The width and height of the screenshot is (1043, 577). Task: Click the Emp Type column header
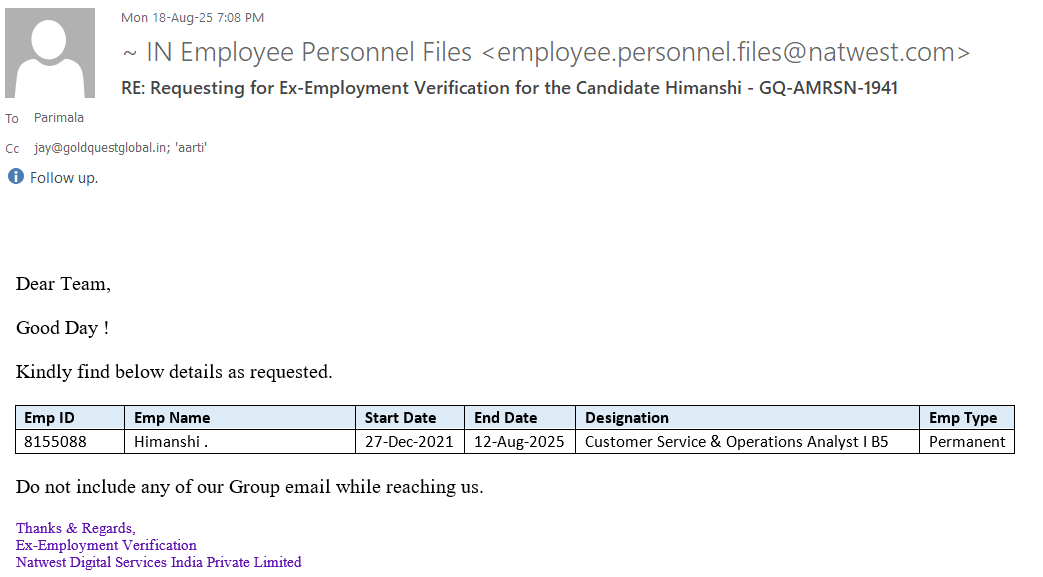(963, 418)
